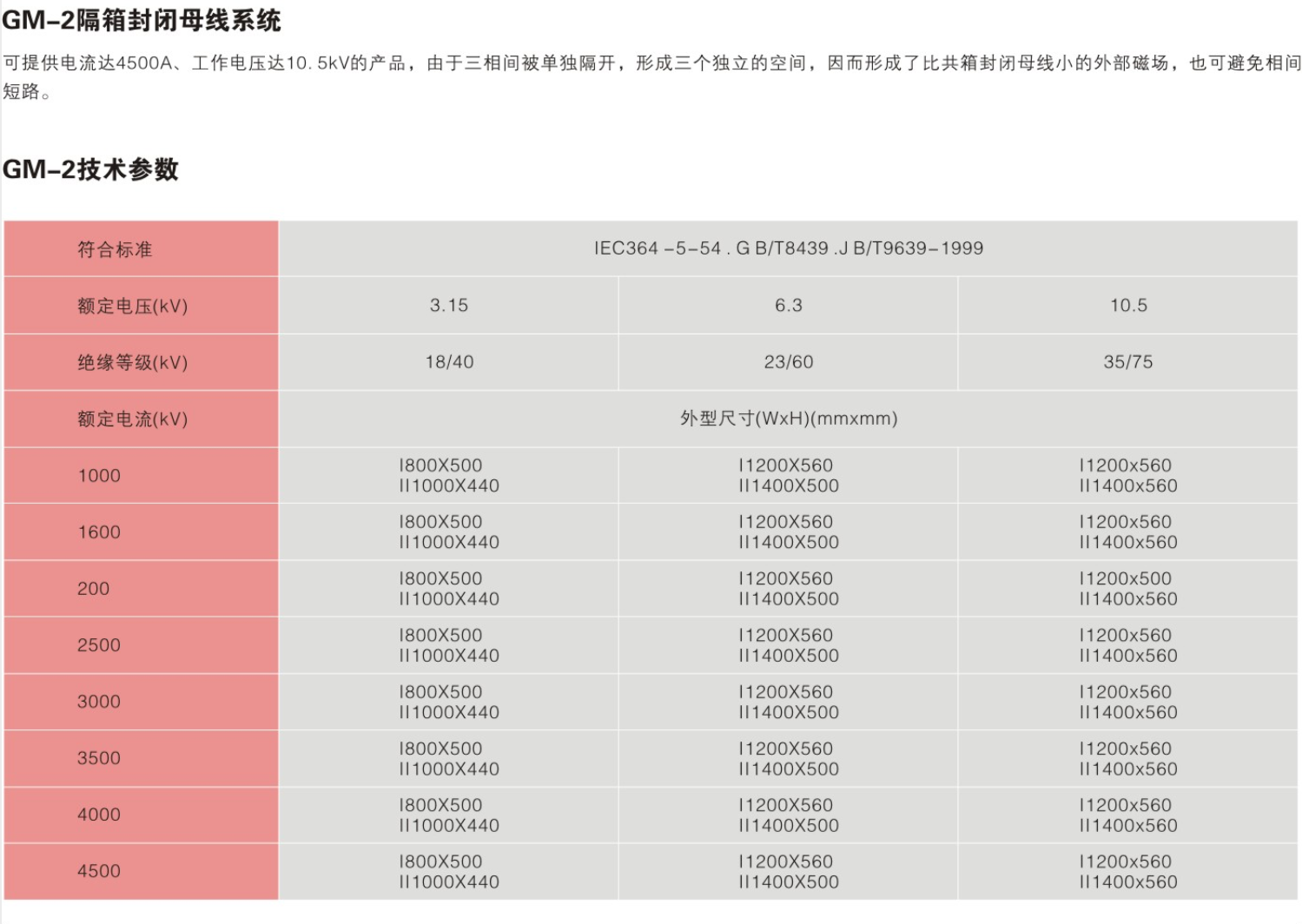This screenshot has height=924, width=1302.
Task: Click row 3500 dimensions cell under 6.3
Action: (788, 757)
